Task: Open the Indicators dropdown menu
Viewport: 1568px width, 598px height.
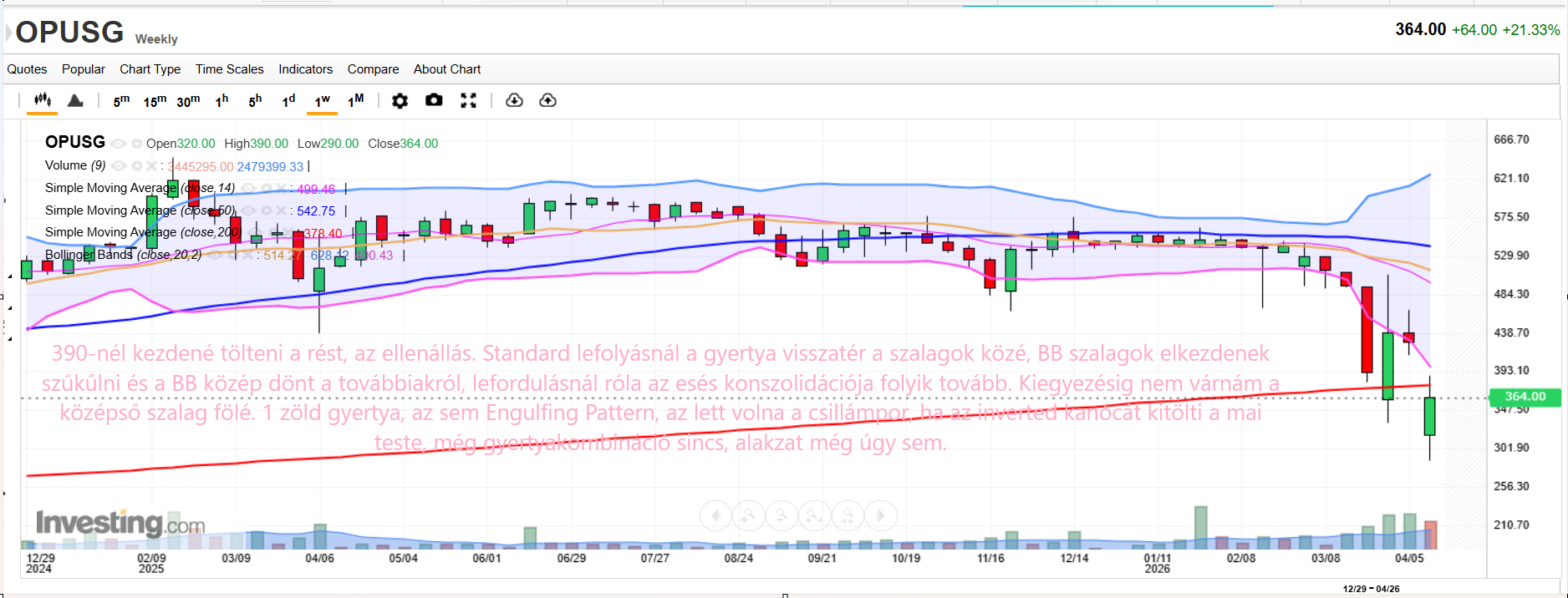Action: [305, 69]
